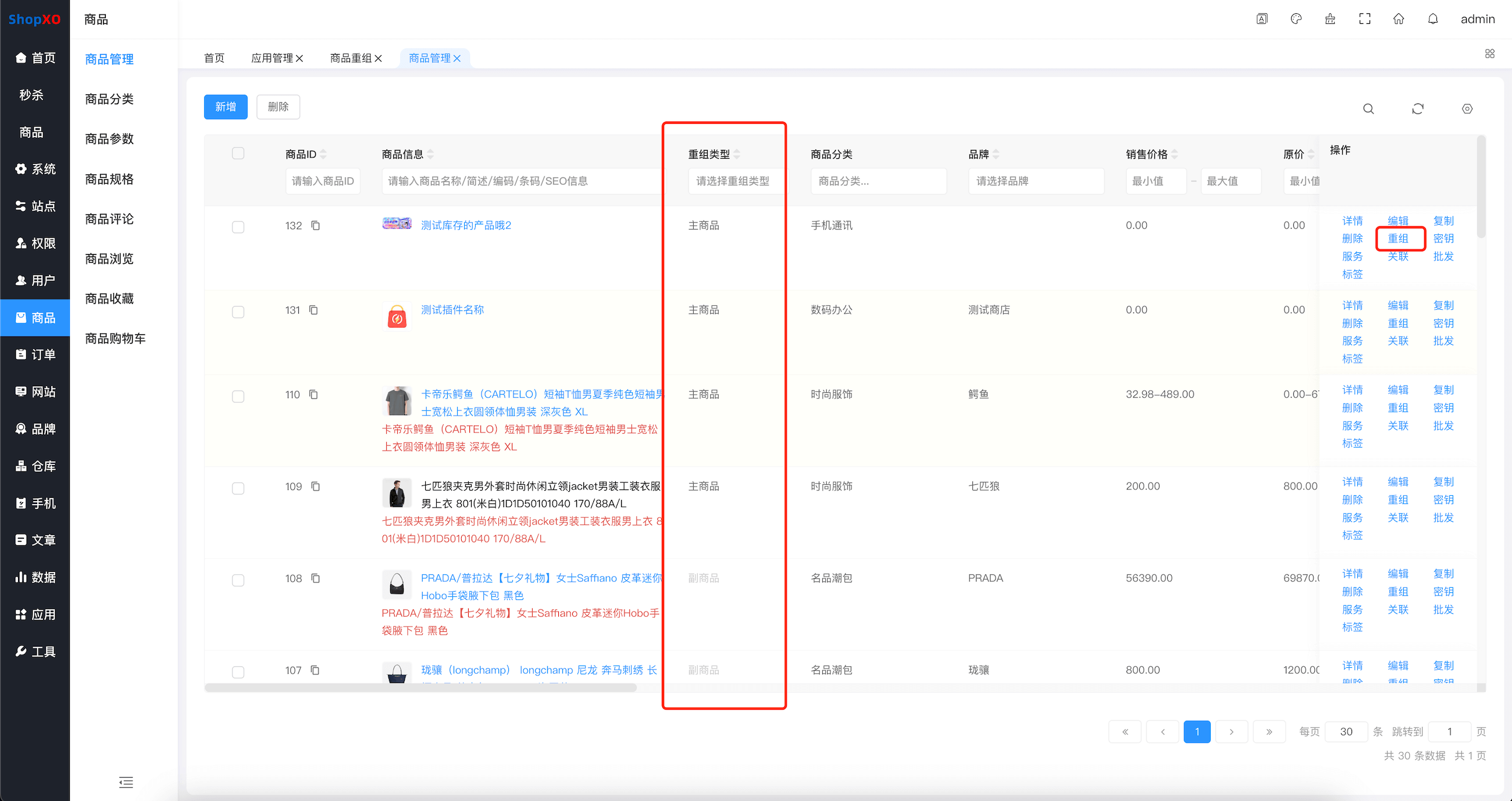Open the theme palette icon
The height and width of the screenshot is (801, 1512).
click(x=1296, y=19)
